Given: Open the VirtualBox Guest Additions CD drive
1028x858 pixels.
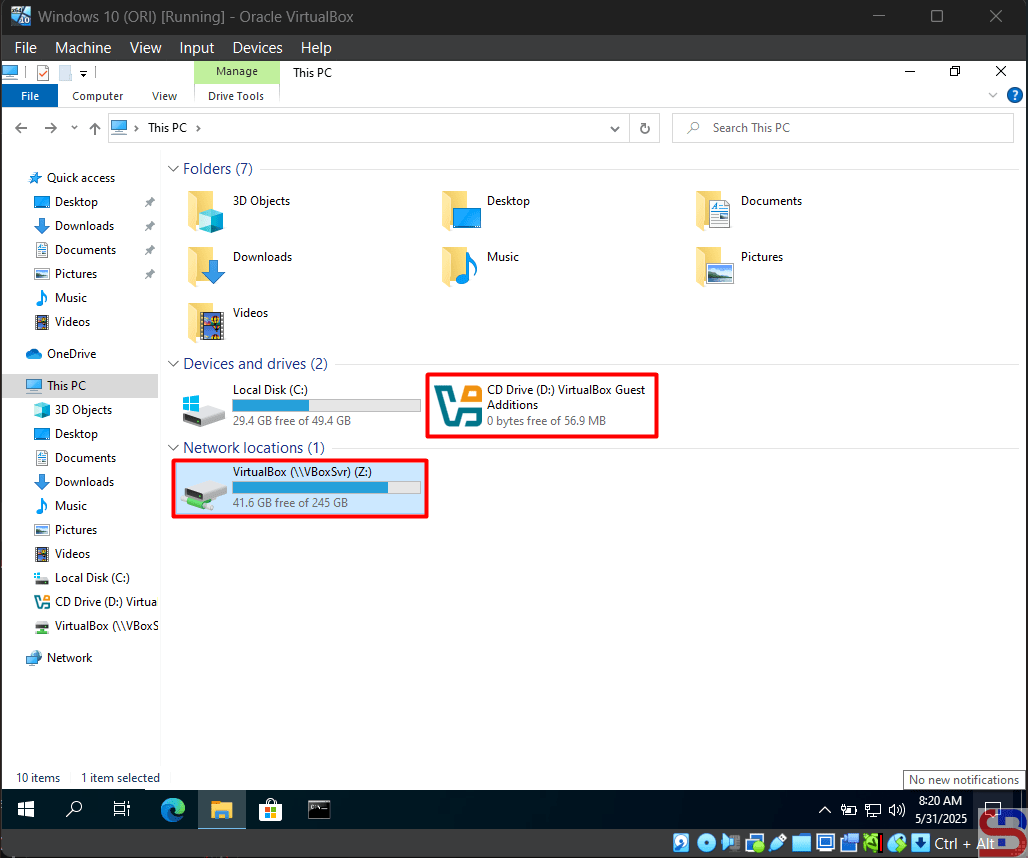Looking at the screenshot, I should pos(541,405).
